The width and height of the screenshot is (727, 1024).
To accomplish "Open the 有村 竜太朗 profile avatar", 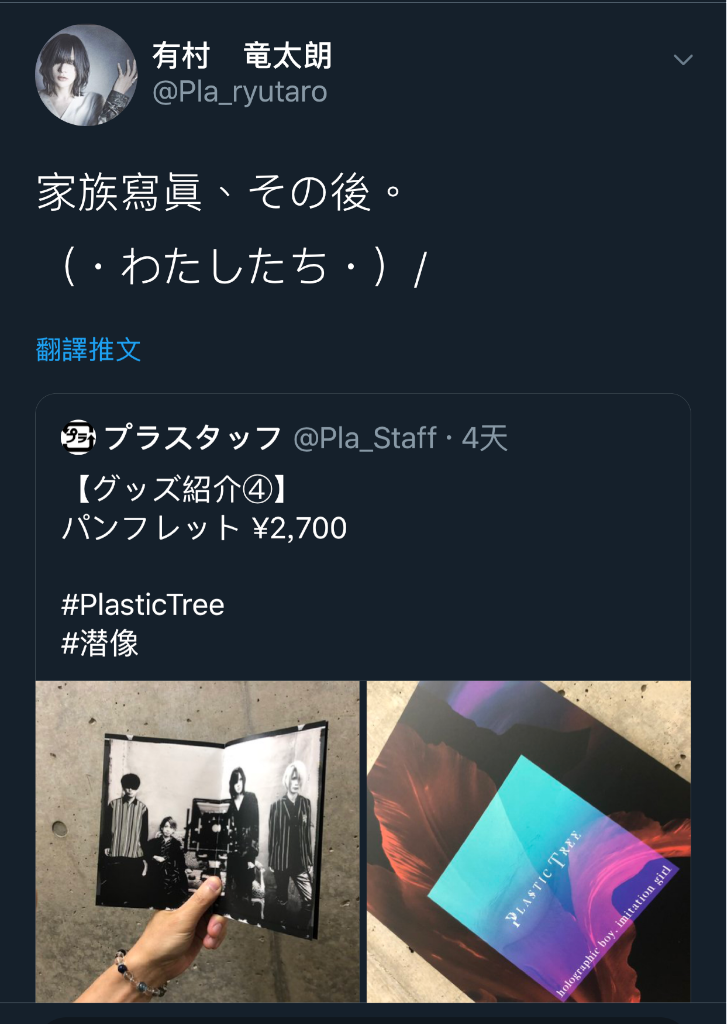I will point(86,75).
